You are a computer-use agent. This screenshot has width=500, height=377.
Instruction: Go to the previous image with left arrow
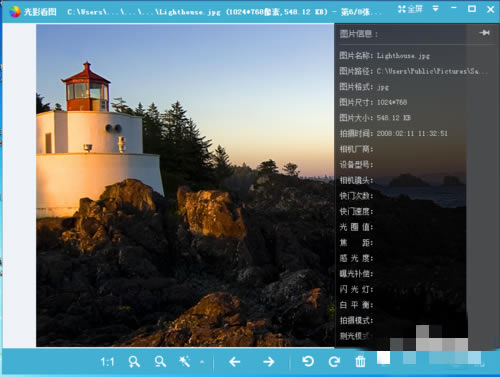click(x=235, y=362)
